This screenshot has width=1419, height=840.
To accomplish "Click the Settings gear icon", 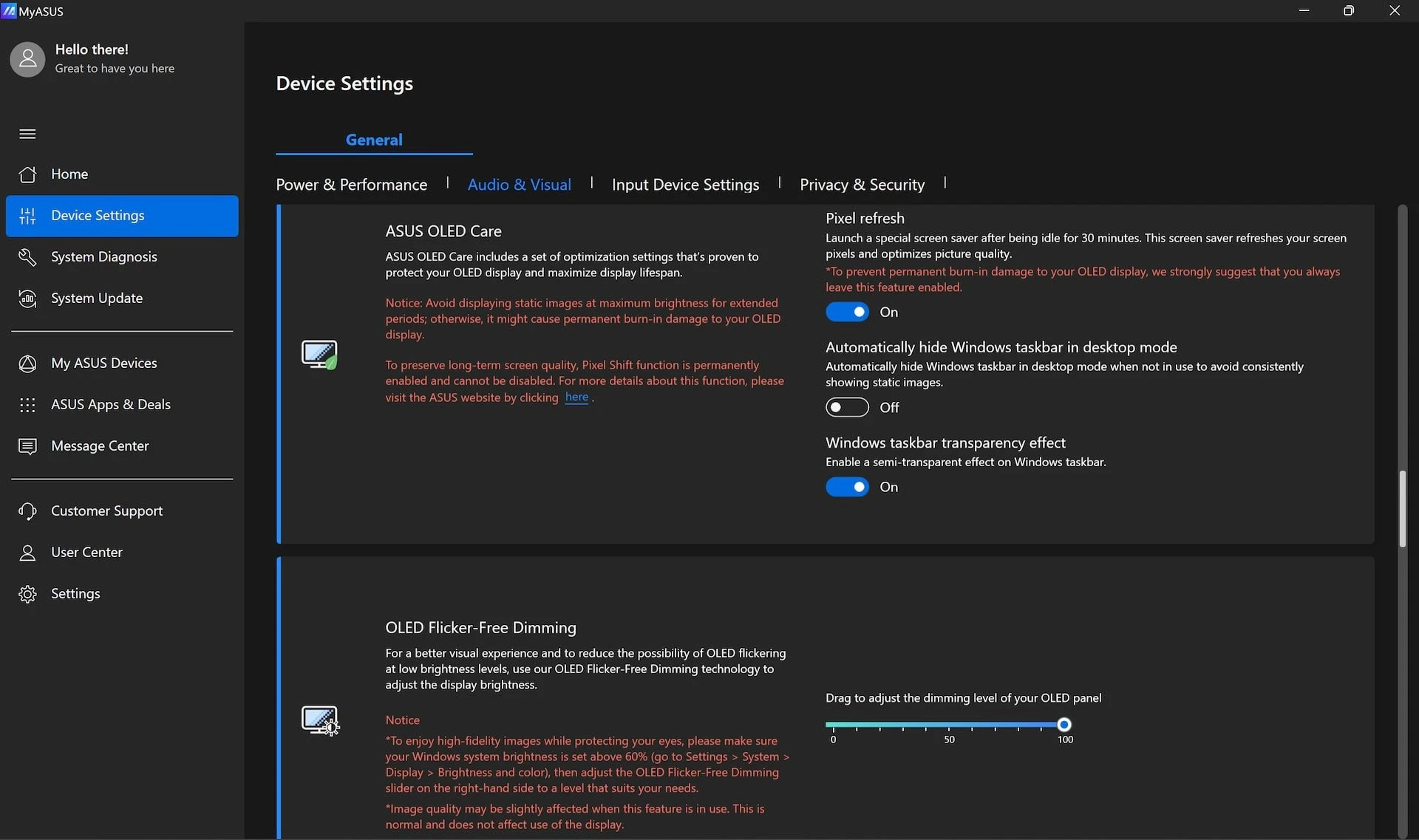I will tap(27, 594).
